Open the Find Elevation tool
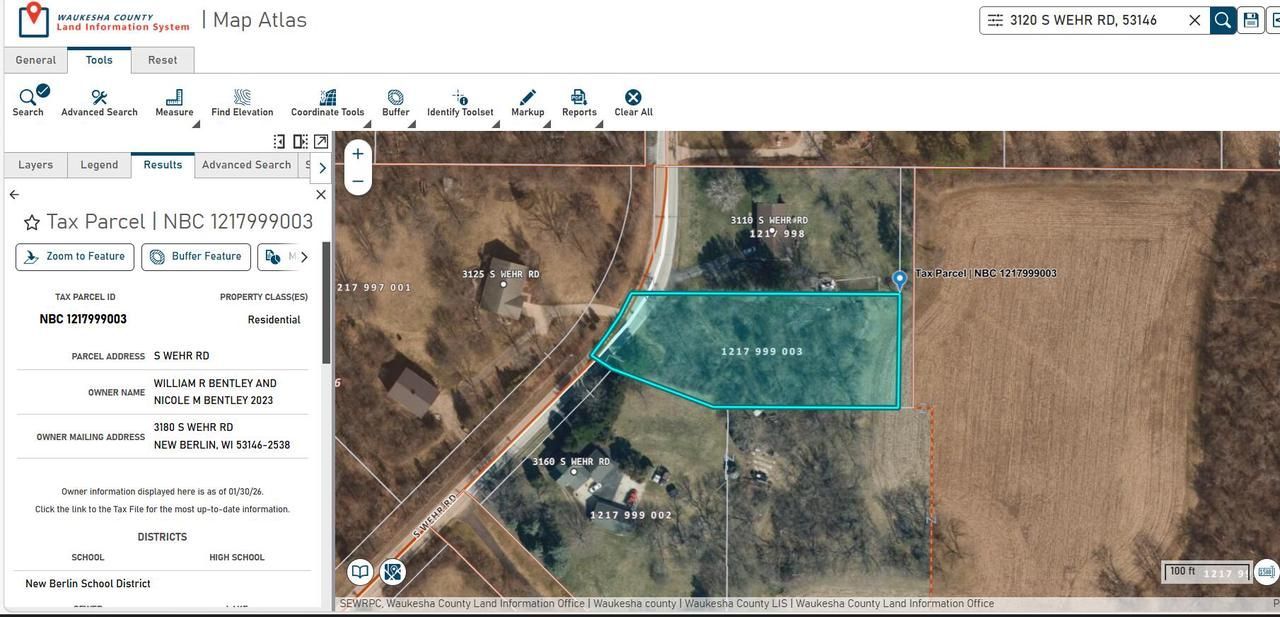 tap(242, 102)
